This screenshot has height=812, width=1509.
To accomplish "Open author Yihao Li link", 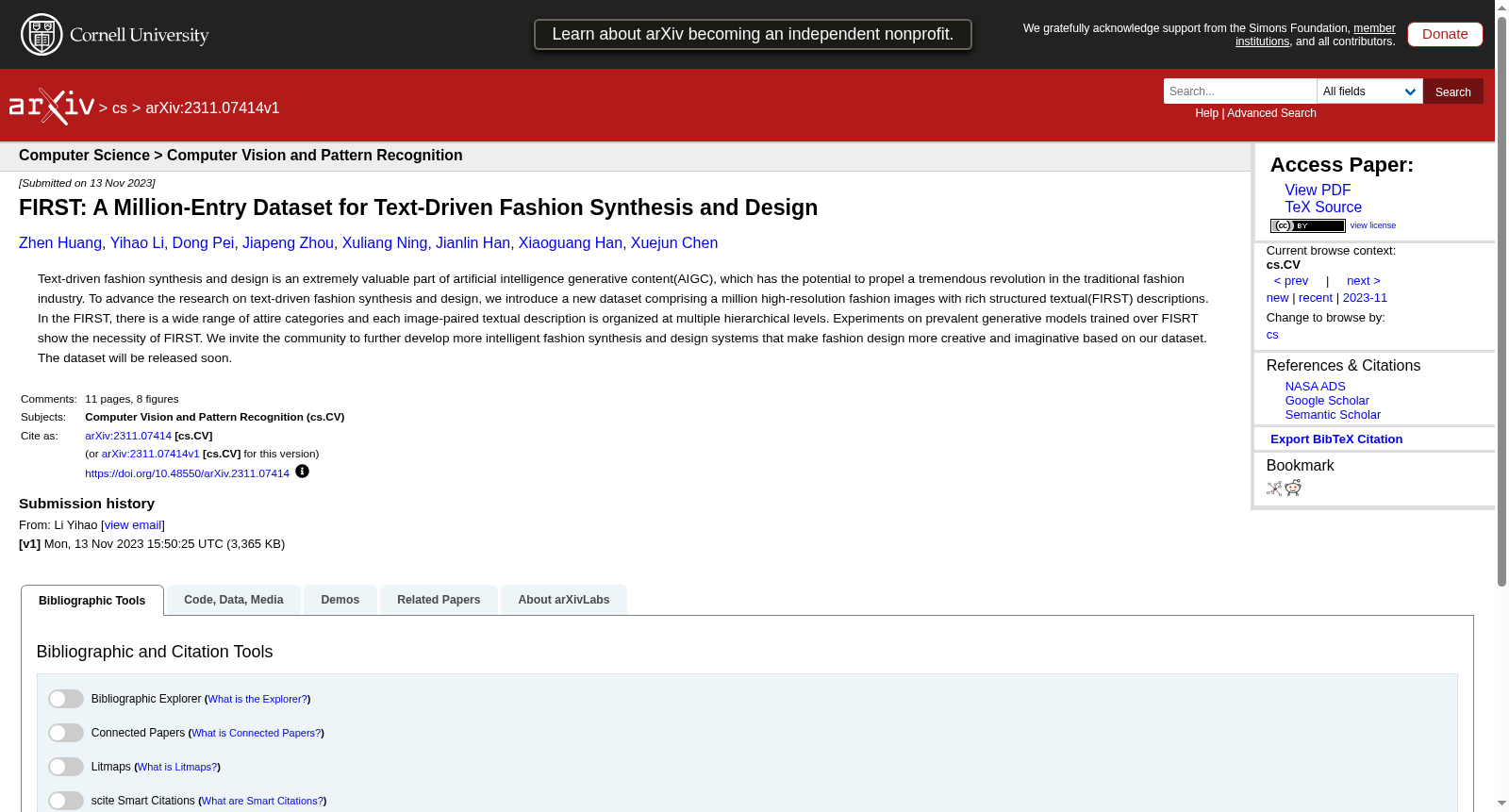I will pyautogui.click(x=137, y=242).
